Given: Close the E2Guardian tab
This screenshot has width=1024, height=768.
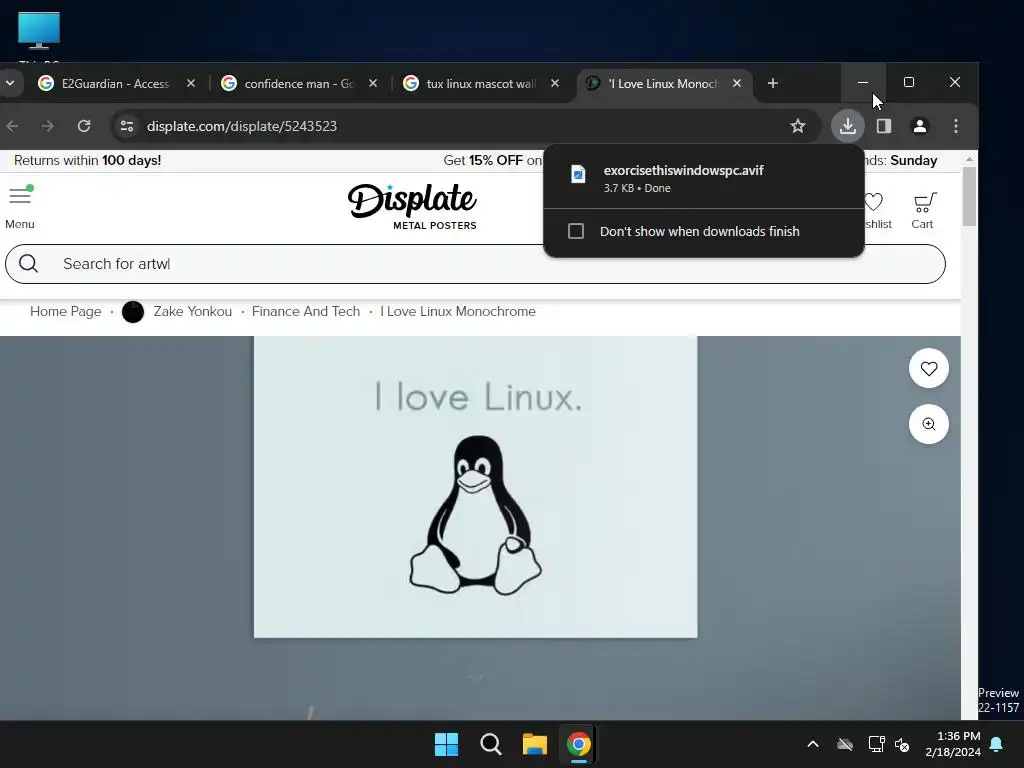Looking at the screenshot, I should (191, 84).
